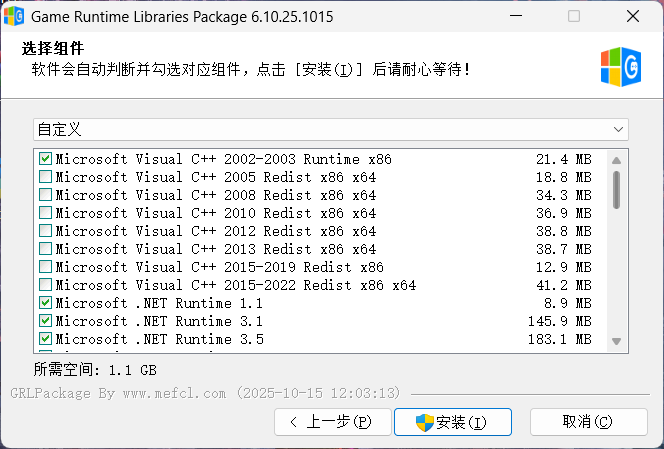The height and width of the screenshot is (449, 664).
Task: Close the installer window
Action: [633, 17]
